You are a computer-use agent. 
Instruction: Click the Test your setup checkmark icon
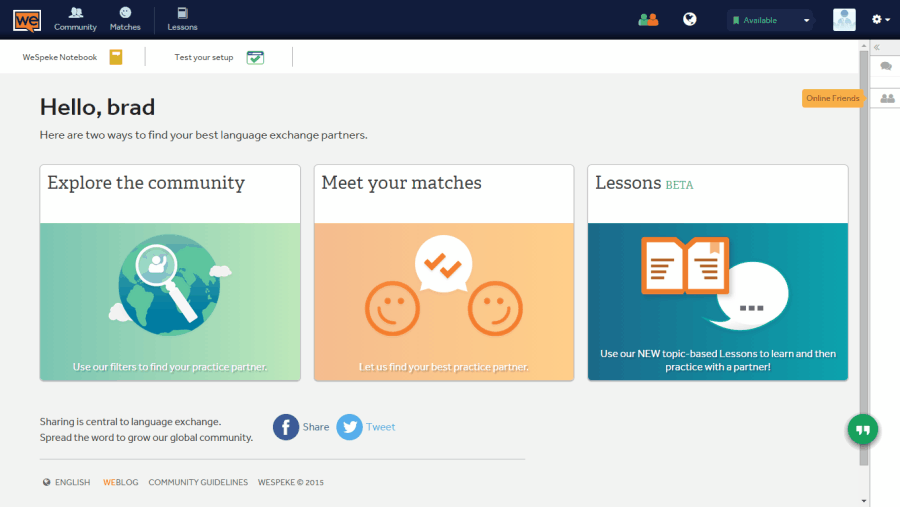(x=255, y=57)
